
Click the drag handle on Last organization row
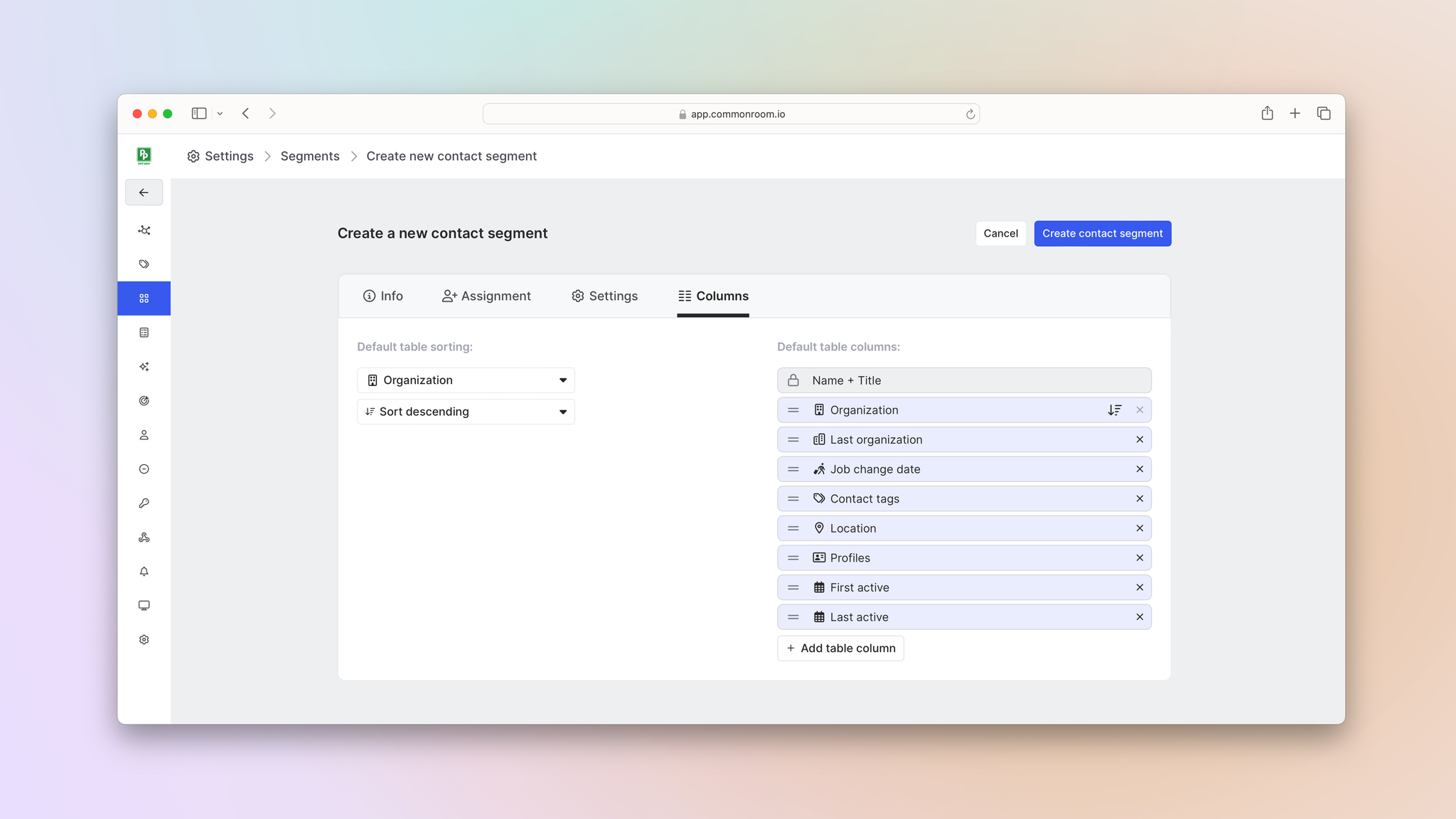tap(793, 440)
